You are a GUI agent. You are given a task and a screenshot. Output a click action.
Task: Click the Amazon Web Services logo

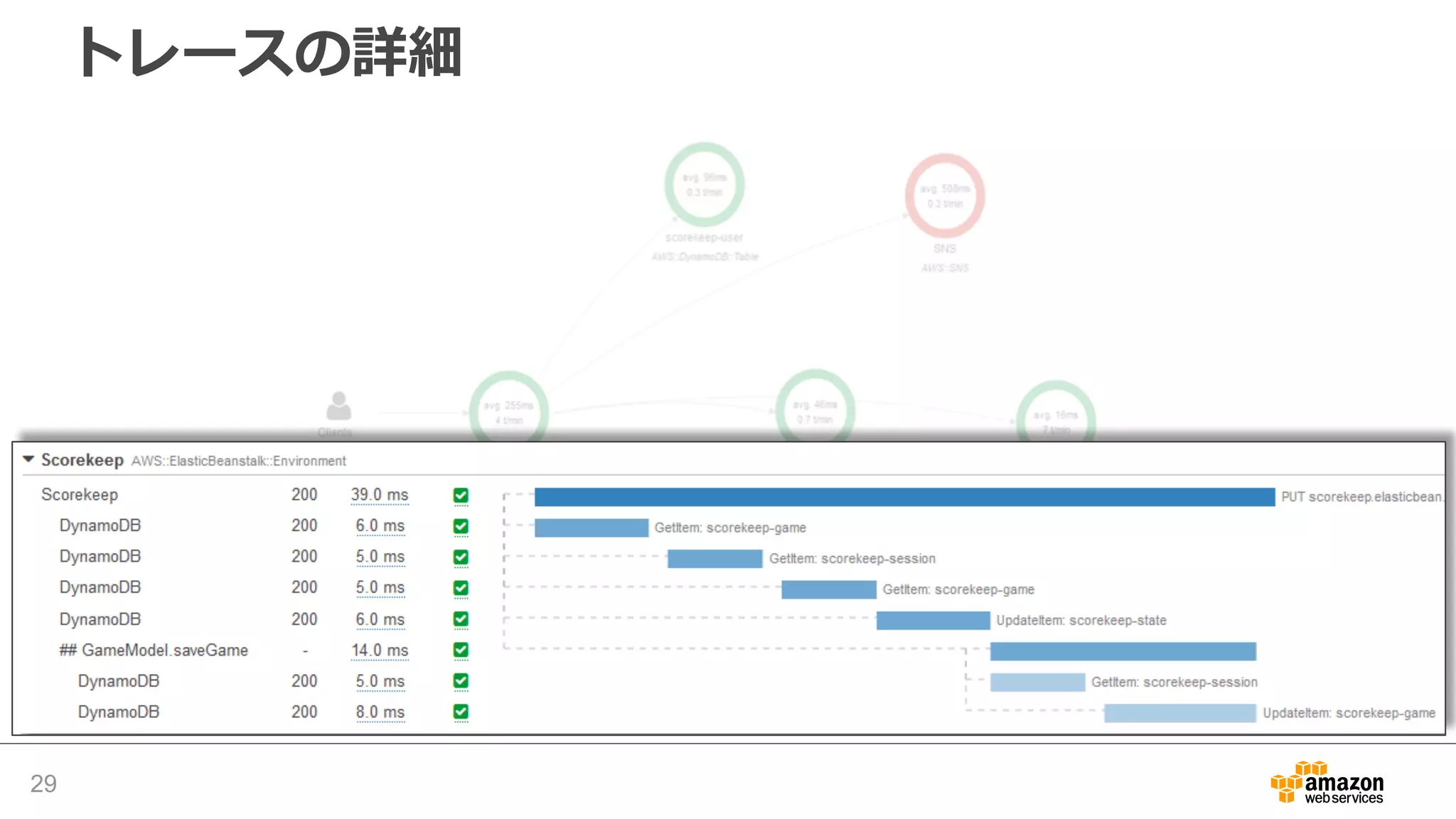1327,783
